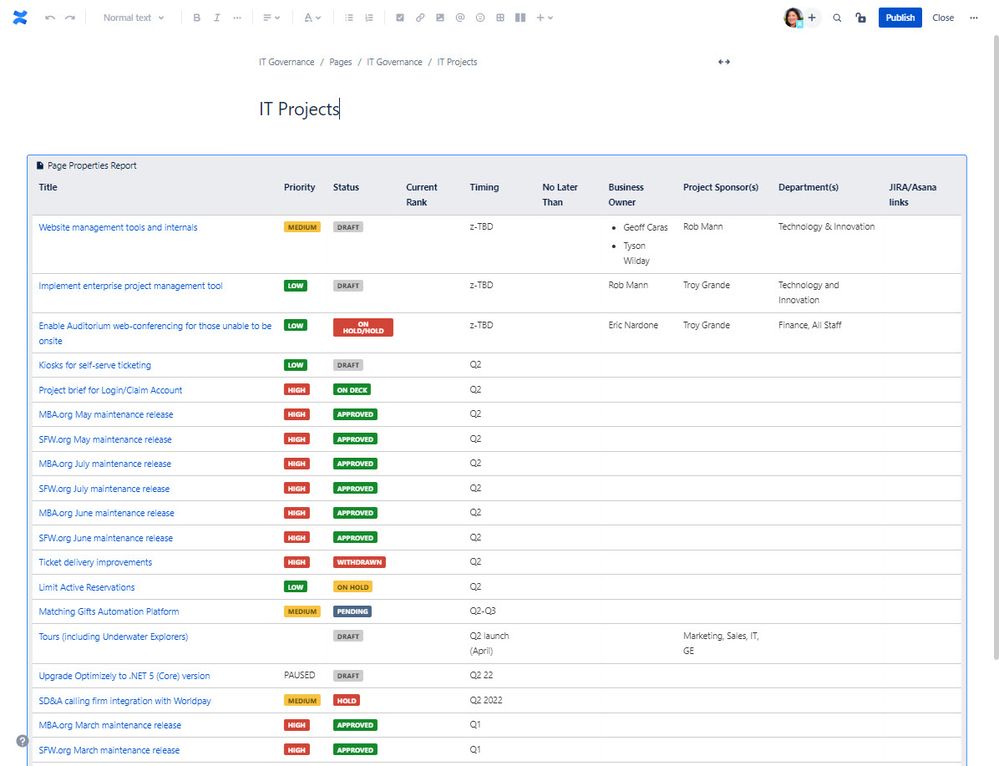999x766 pixels.
Task: Click the Finance, All Staff department cell
Action: (x=810, y=325)
